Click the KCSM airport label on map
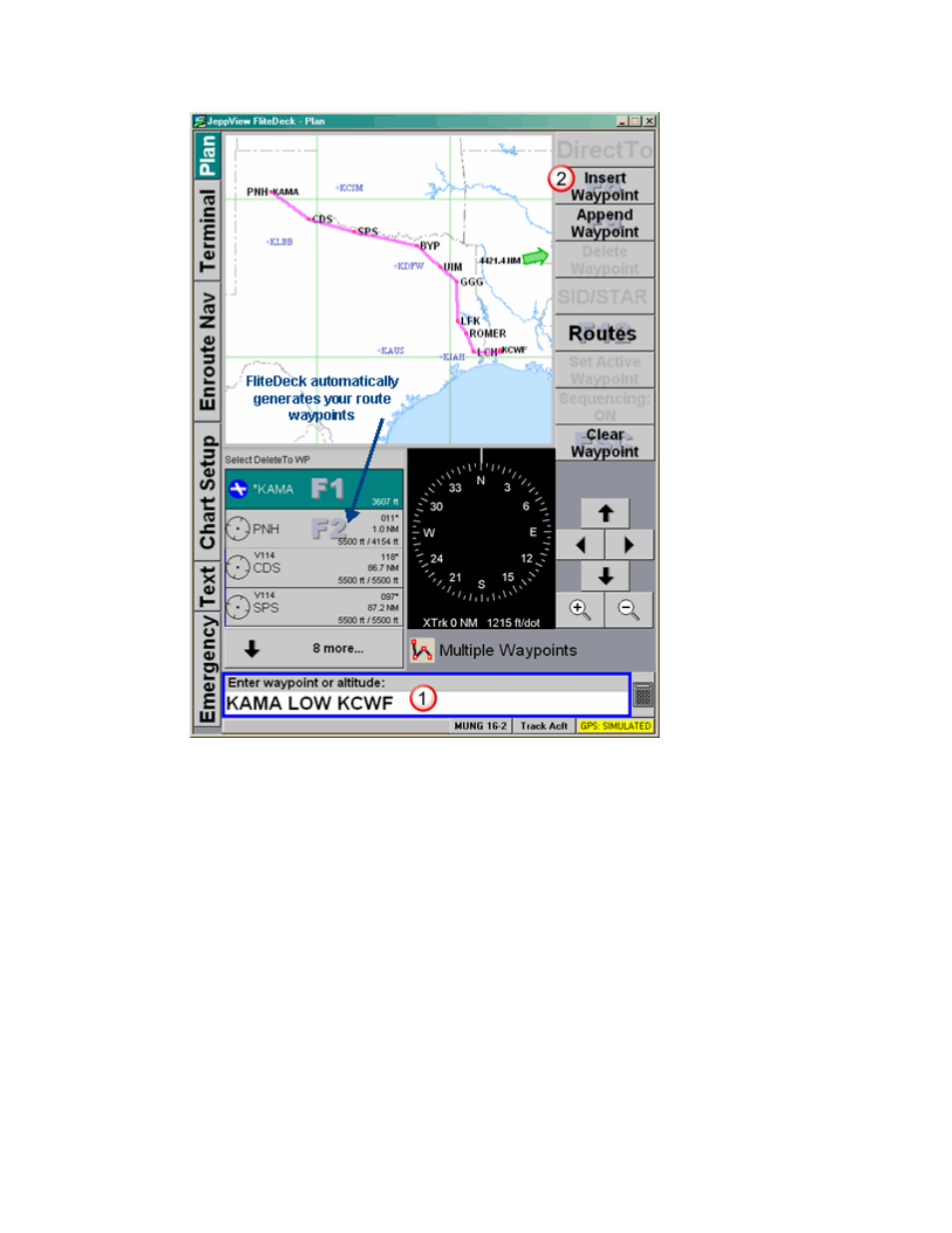 (x=350, y=188)
